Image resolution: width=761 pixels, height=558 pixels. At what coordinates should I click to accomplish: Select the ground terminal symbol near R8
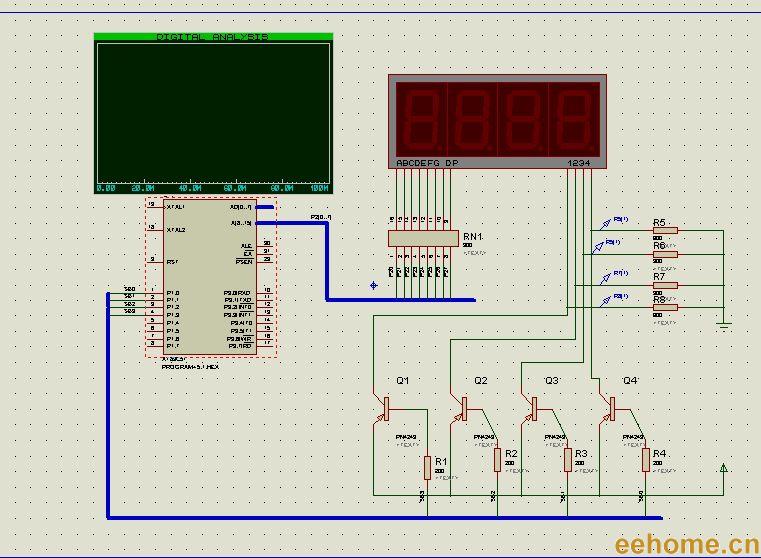point(724,326)
